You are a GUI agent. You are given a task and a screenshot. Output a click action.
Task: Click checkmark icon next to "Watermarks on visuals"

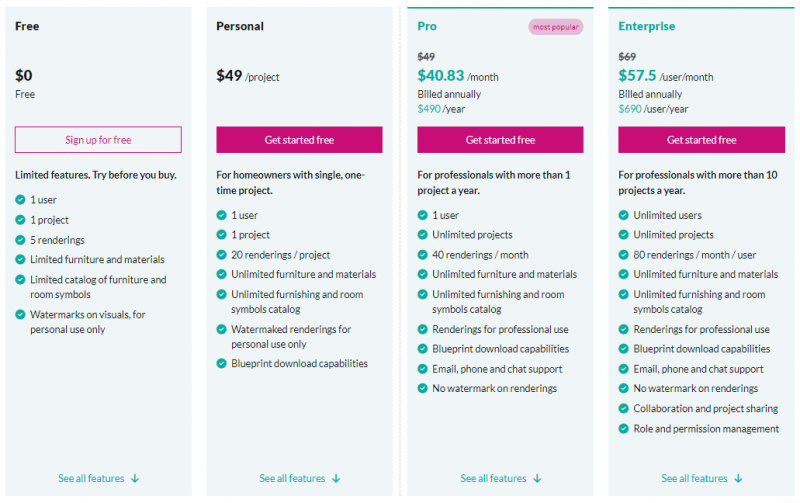(x=21, y=315)
